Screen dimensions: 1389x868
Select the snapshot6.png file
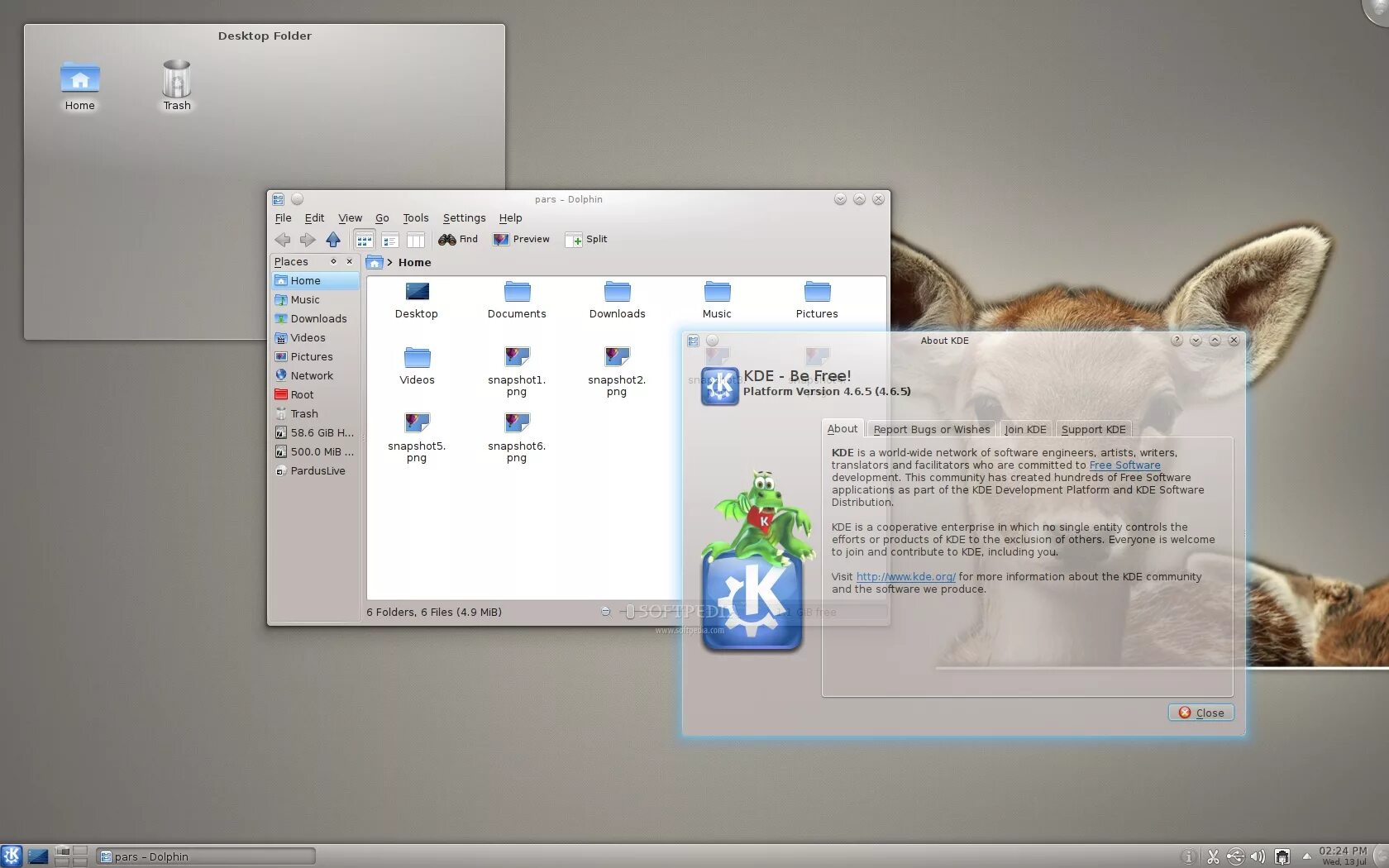[x=517, y=438]
